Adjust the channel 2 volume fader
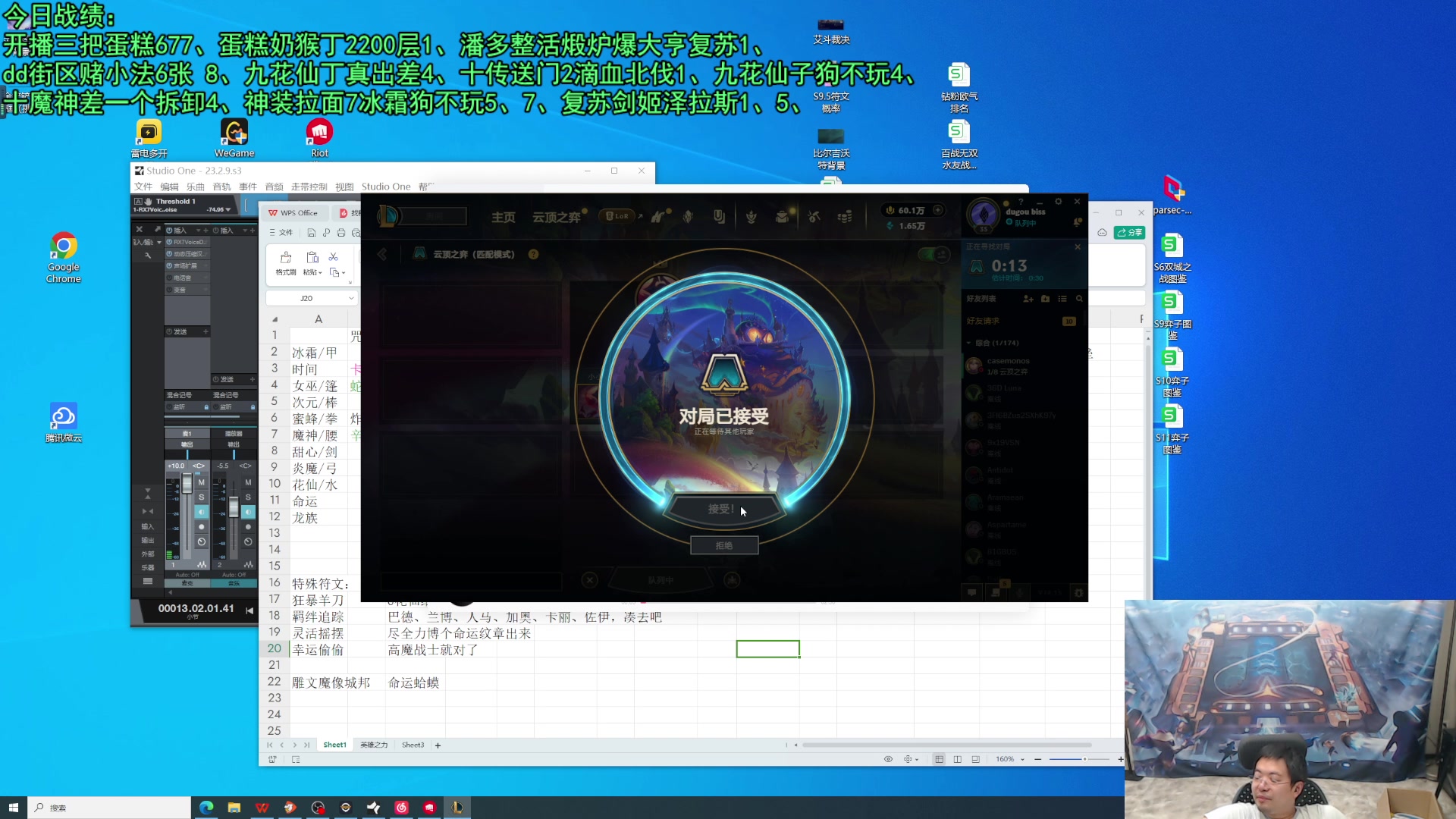This screenshot has width=1456, height=819. point(234,507)
